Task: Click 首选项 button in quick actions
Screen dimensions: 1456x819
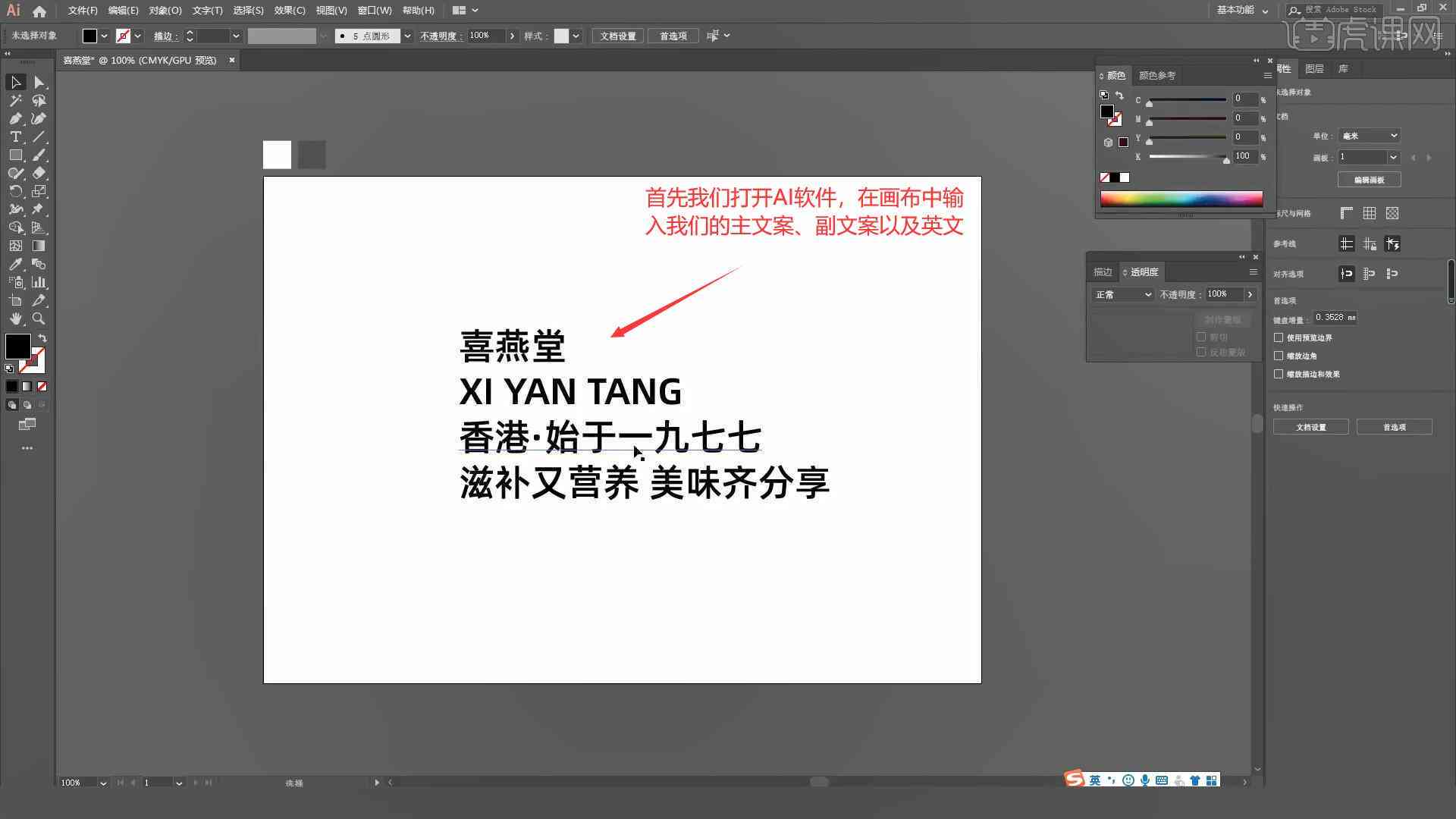Action: pos(1393,427)
